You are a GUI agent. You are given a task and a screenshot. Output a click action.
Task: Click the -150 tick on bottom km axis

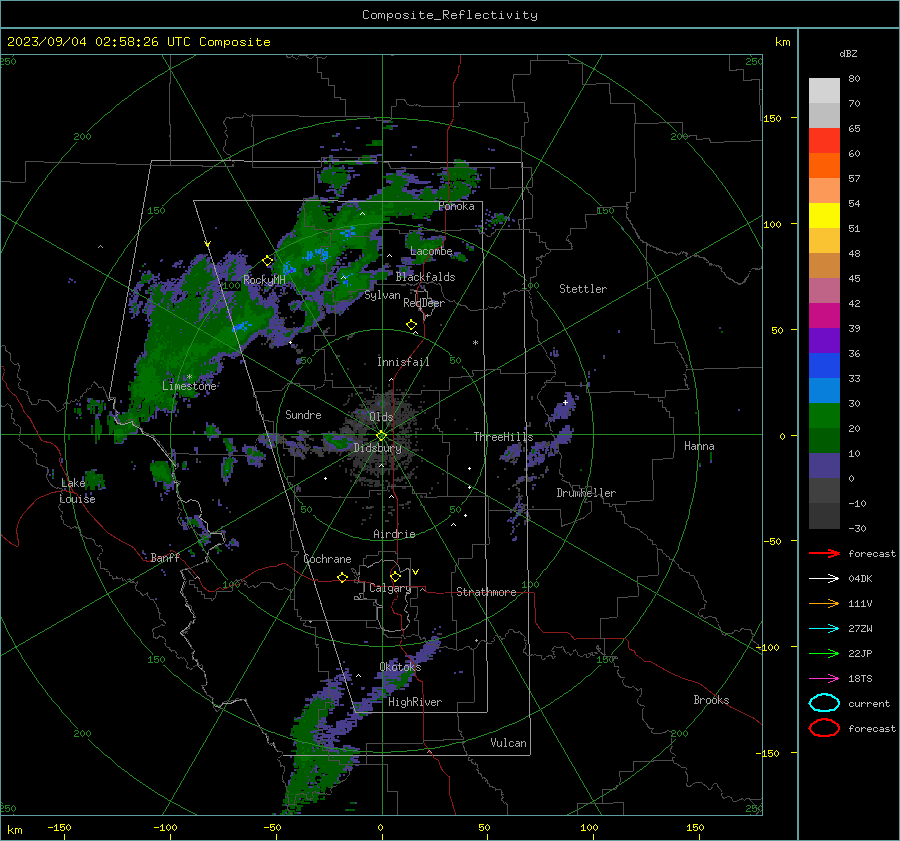59,827
